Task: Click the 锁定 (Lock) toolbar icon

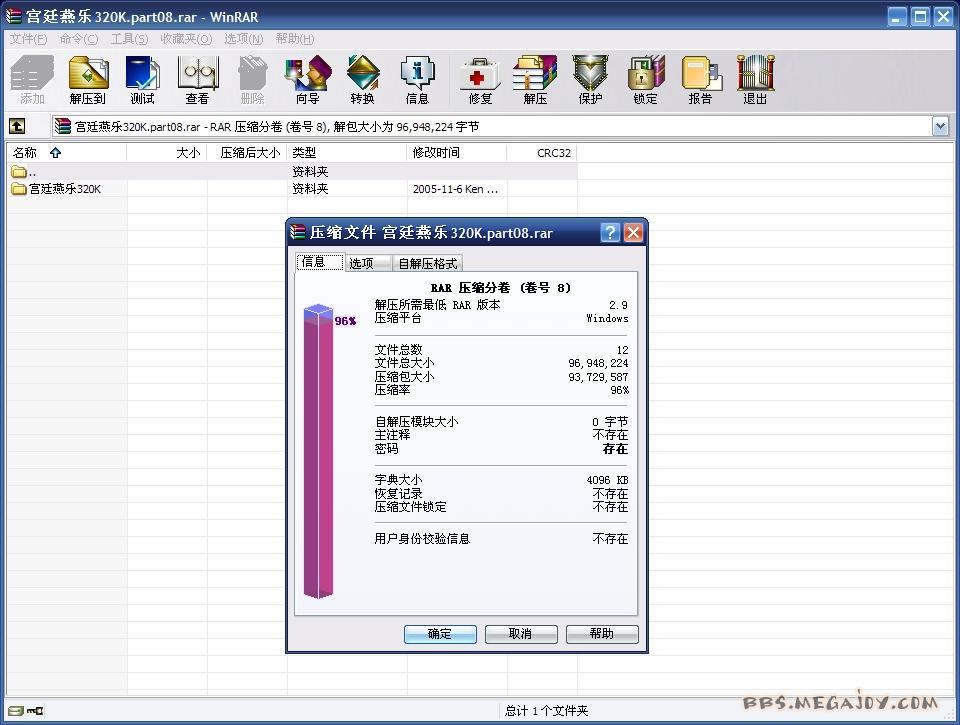Action: (645, 80)
